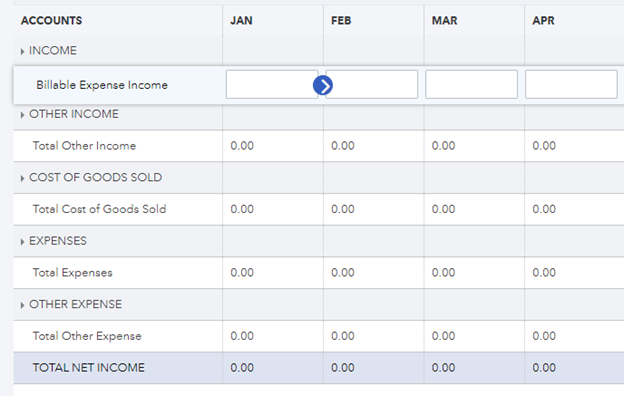Select the Total Other Income row label

[84, 146]
